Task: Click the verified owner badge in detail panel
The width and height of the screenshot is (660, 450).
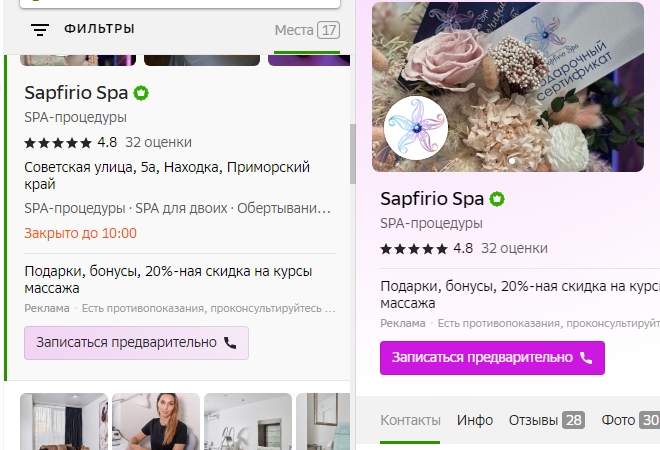Action: pos(497,199)
